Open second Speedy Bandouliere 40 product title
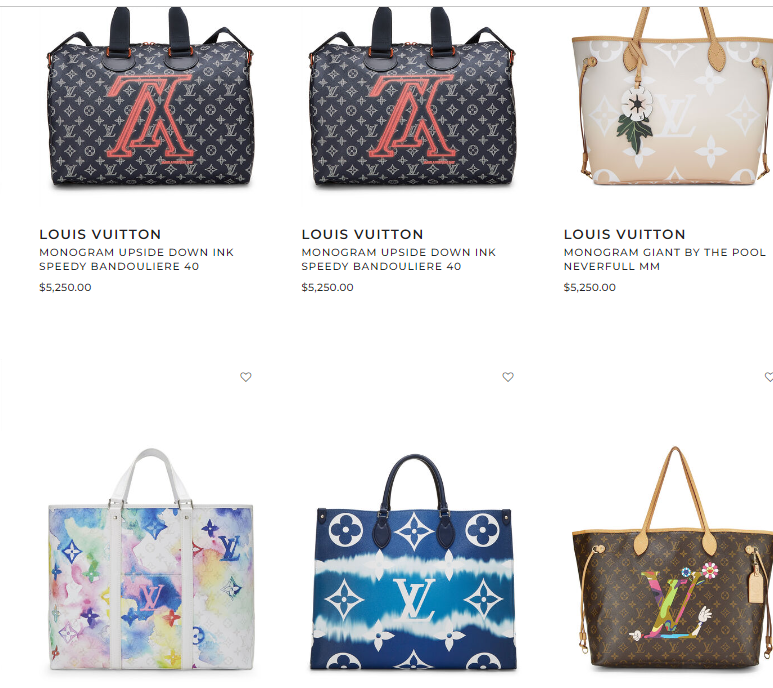This screenshot has height=688, width=773. pos(399,259)
